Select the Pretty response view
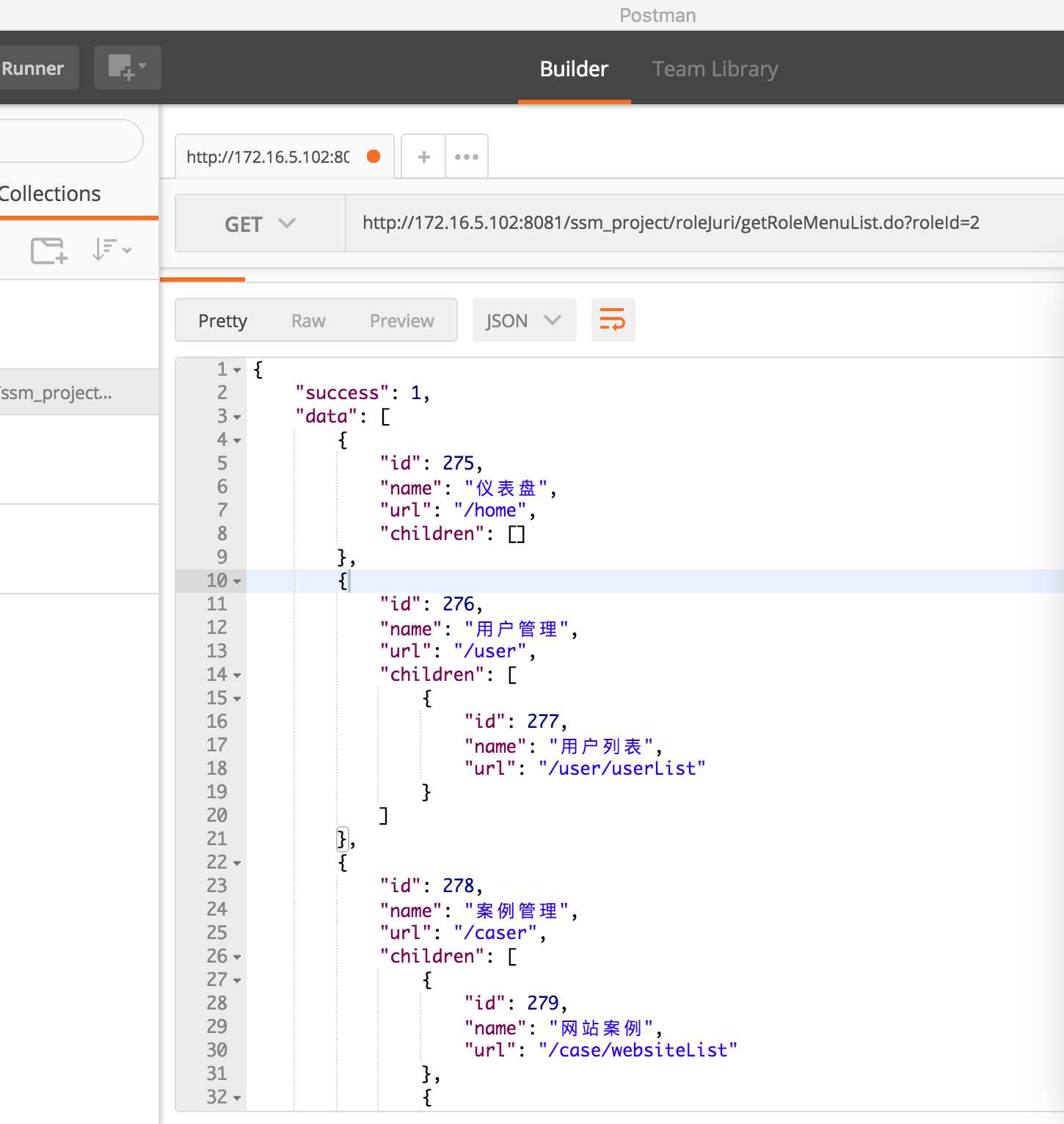The height and width of the screenshot is (1124, 1064). 222,321
